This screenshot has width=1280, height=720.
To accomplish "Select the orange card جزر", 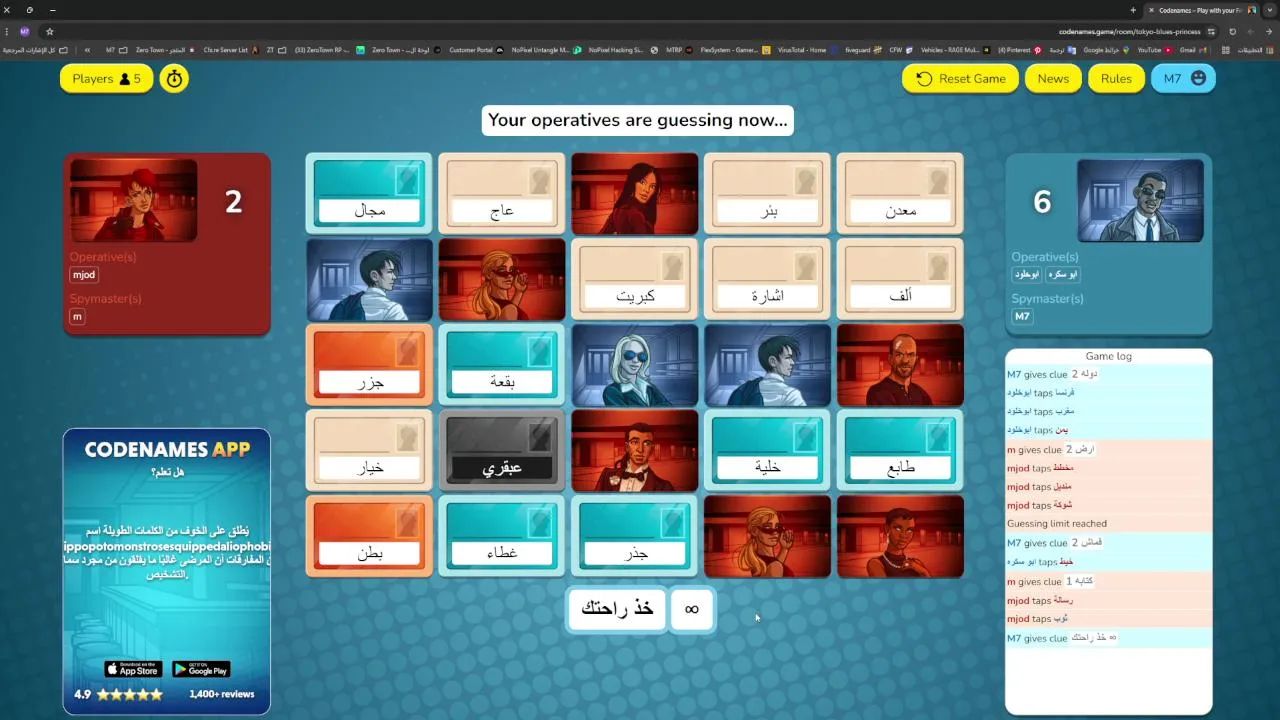I will click(369, 365).
